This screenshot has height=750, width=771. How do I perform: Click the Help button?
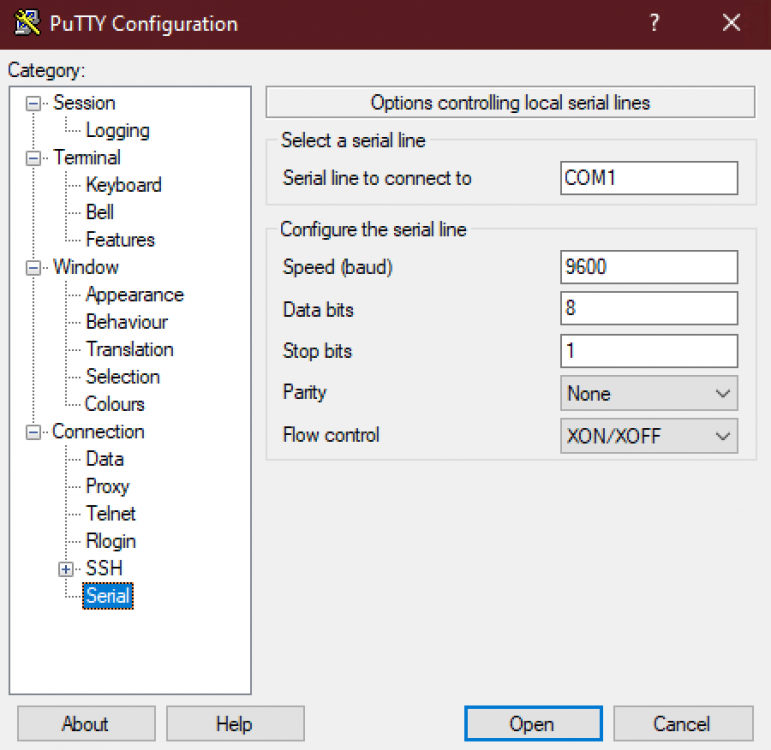235,724
